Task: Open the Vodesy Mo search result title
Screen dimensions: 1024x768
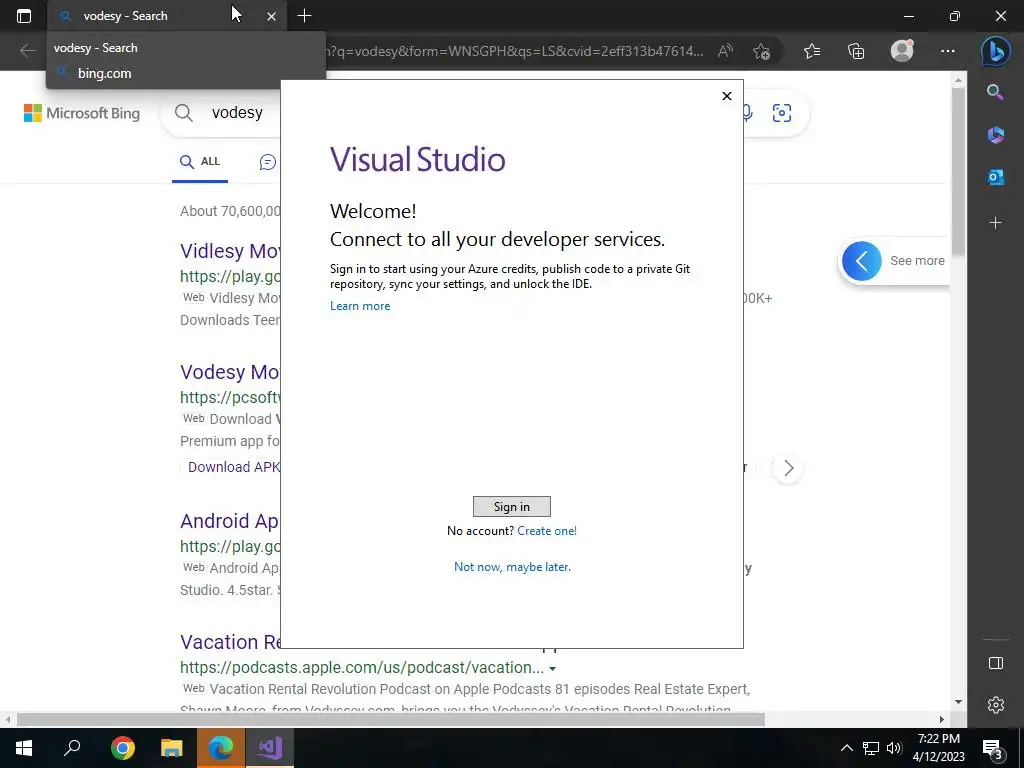Action: (x=230, y=372)
